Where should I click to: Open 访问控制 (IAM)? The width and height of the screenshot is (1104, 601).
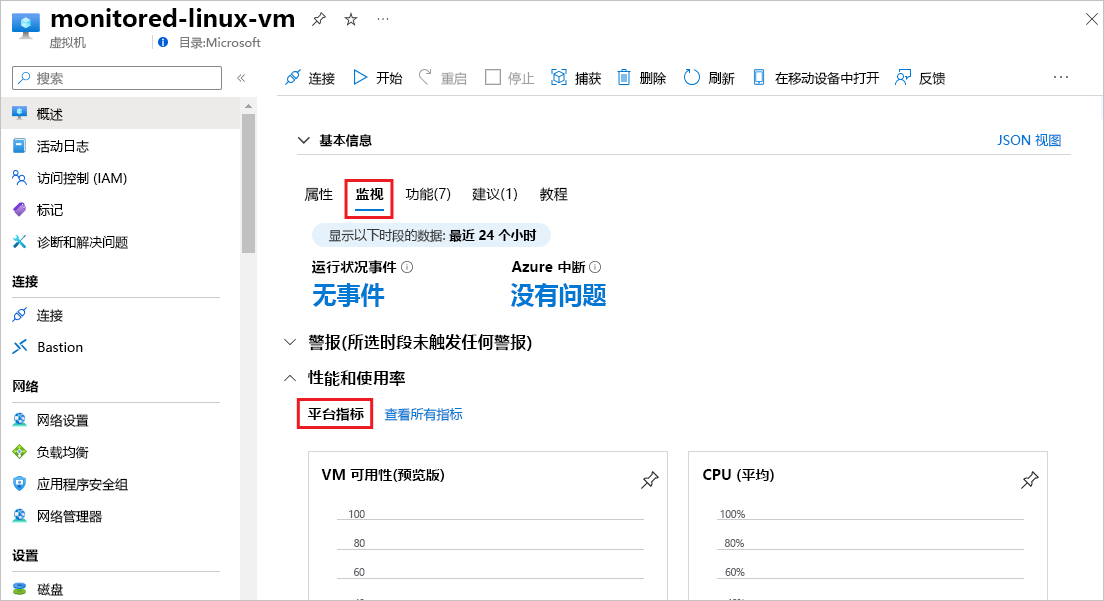[x=120, y=178]
